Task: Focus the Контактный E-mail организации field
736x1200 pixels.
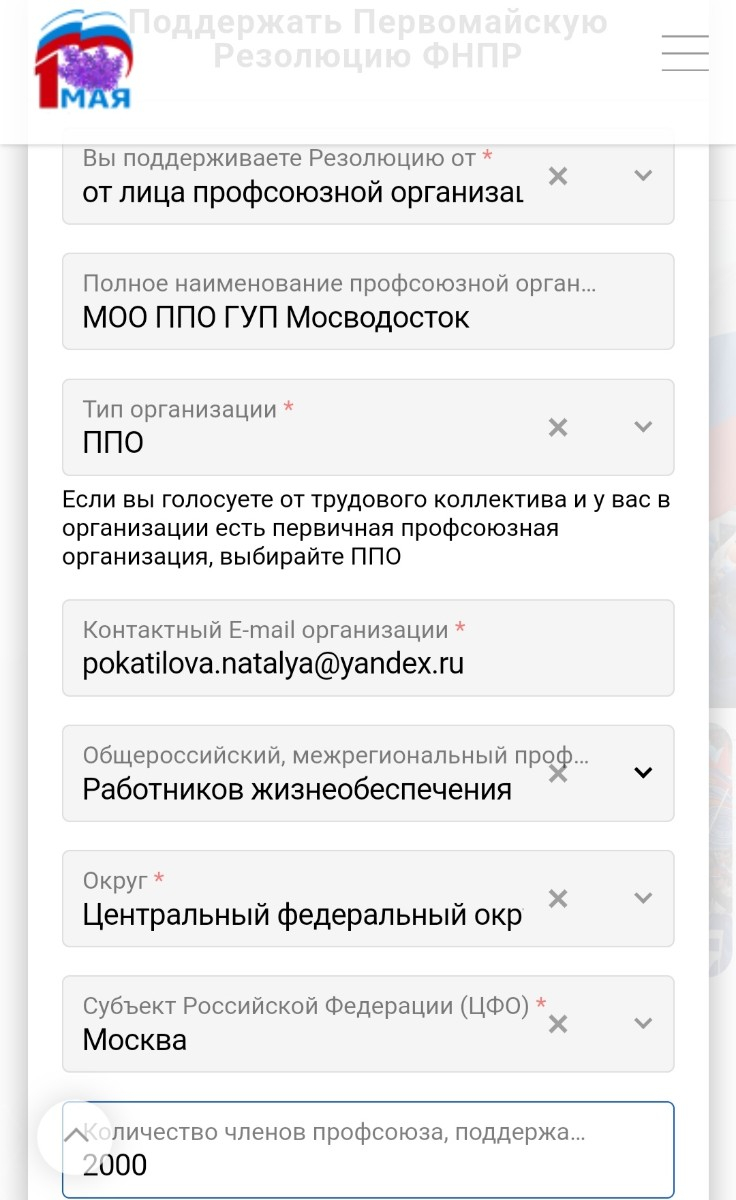Action: [368, 648]
